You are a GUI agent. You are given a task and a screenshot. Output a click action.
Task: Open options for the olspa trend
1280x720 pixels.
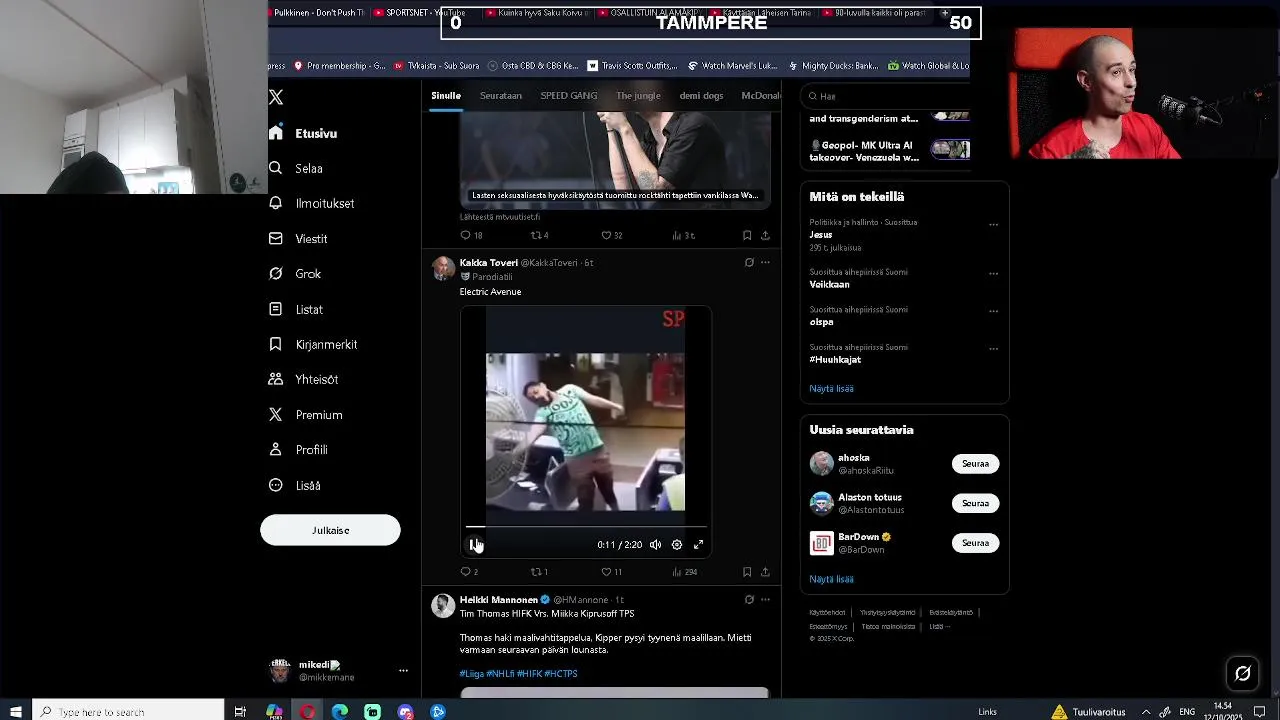[993, 311]
